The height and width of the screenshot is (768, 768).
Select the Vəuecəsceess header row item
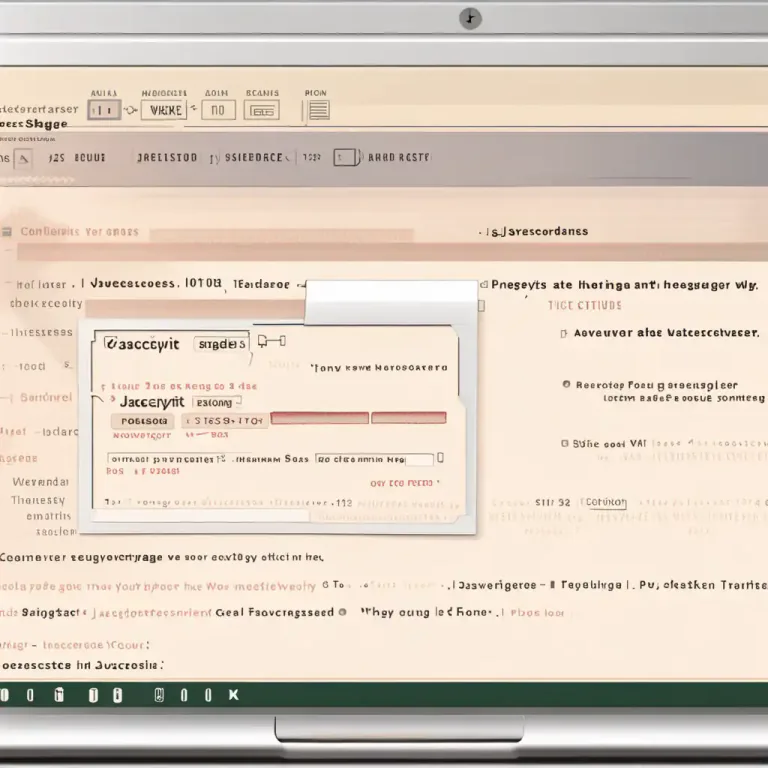click(x=133, y=284)
